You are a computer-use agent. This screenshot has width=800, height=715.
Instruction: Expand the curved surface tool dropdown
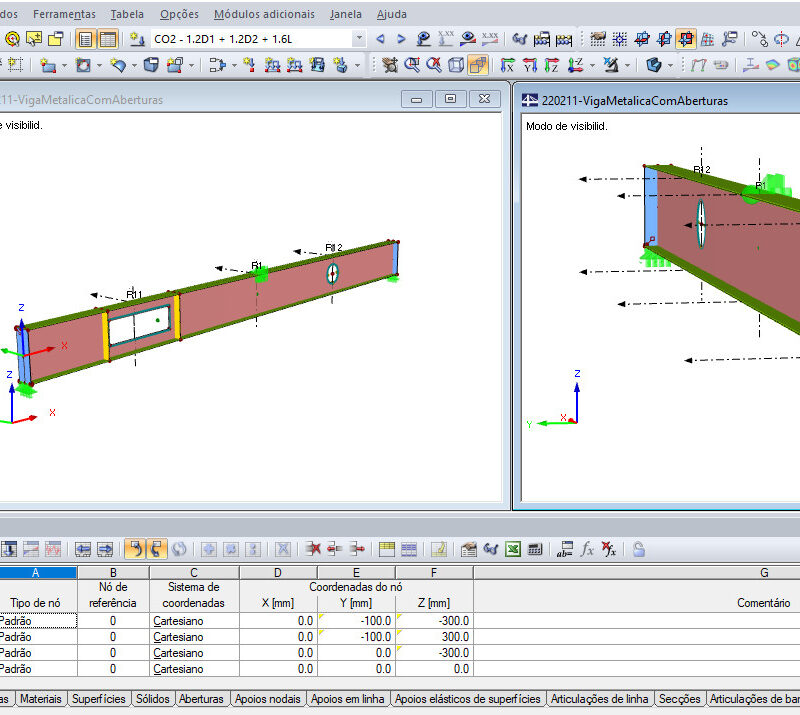(x=134, y=65)
